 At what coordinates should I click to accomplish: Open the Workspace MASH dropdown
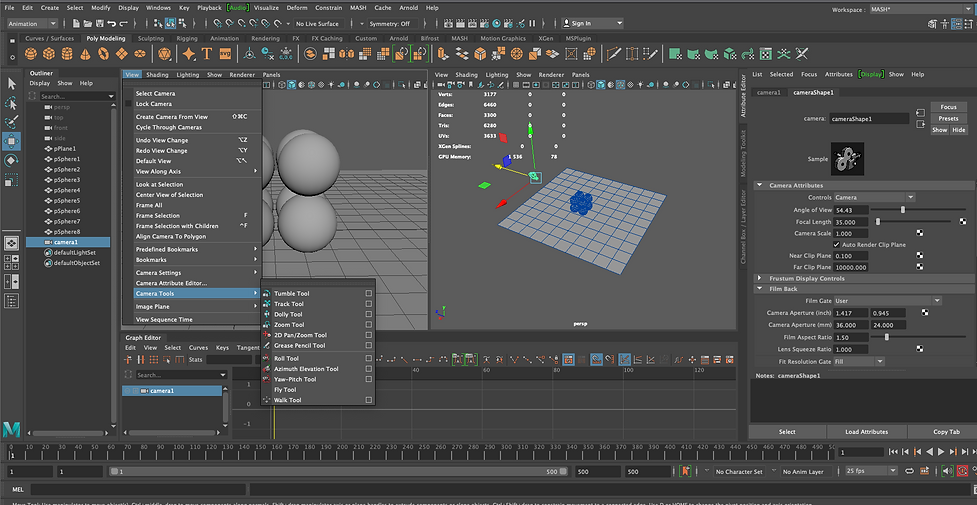coord(921,9)
